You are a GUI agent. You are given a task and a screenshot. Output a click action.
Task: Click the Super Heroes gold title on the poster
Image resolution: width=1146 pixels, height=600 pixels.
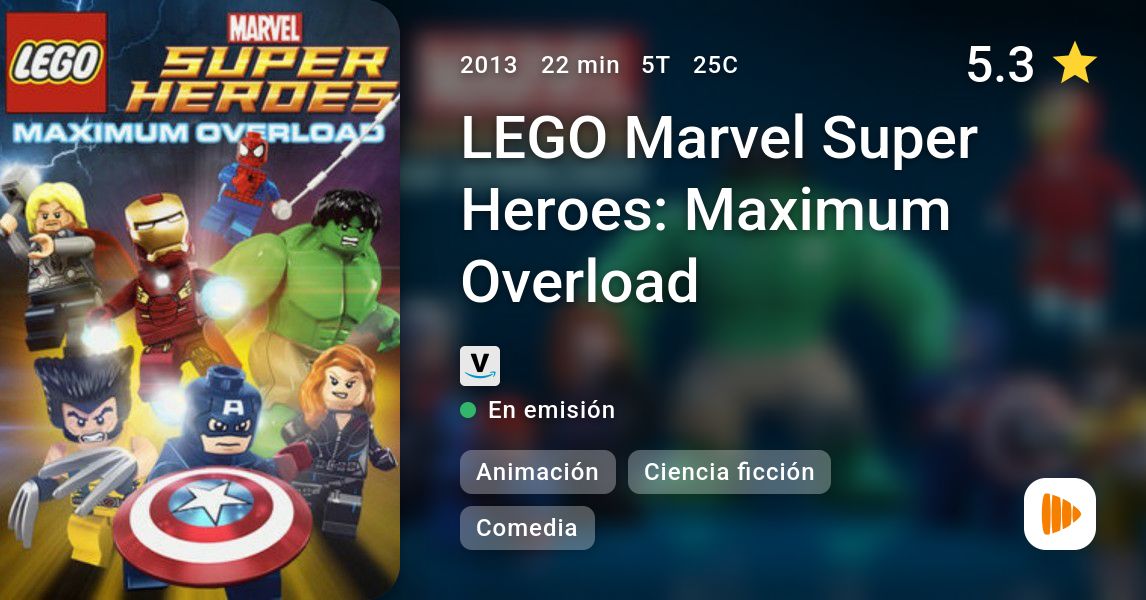tap(262, 80)
